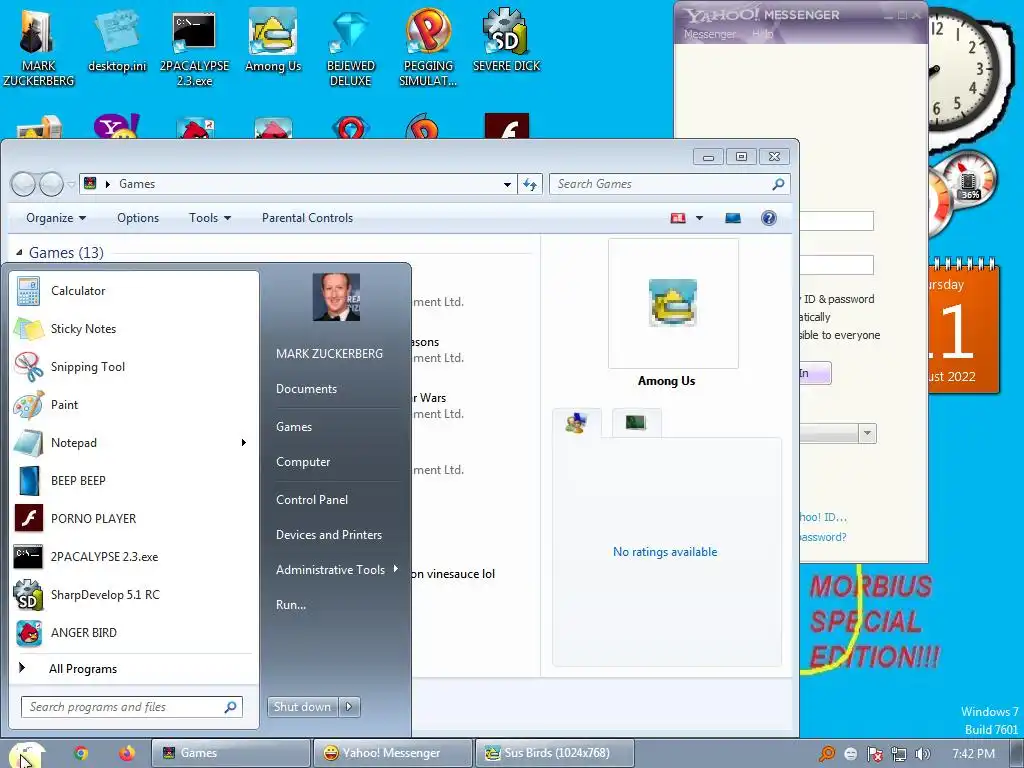This screenshot has width=1024, height=768.
Task: Open the Organize dropdown menu
Action: pos(56,218)
